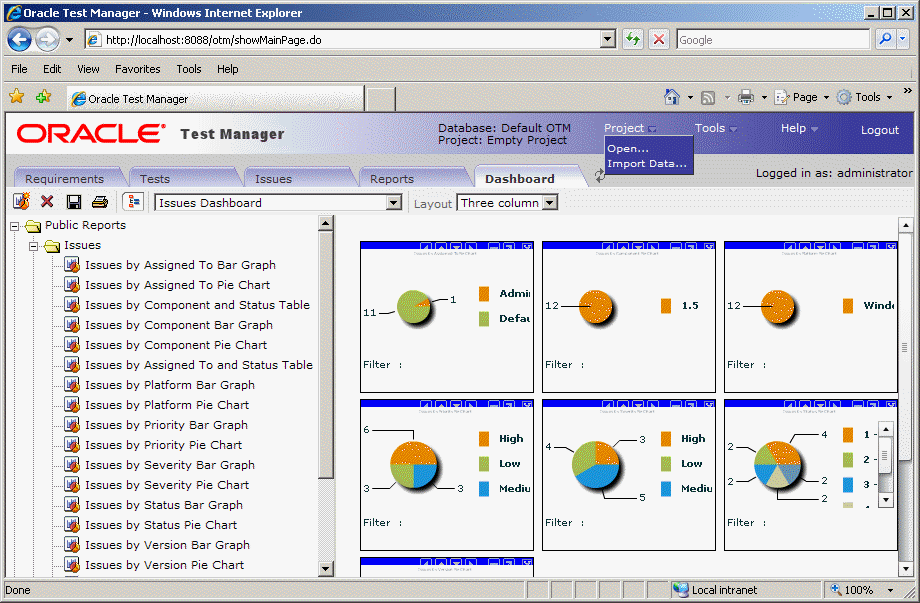The image size is (920, 603).
Task: Open the Oracle Help header menu
Action: coord(799,128)
